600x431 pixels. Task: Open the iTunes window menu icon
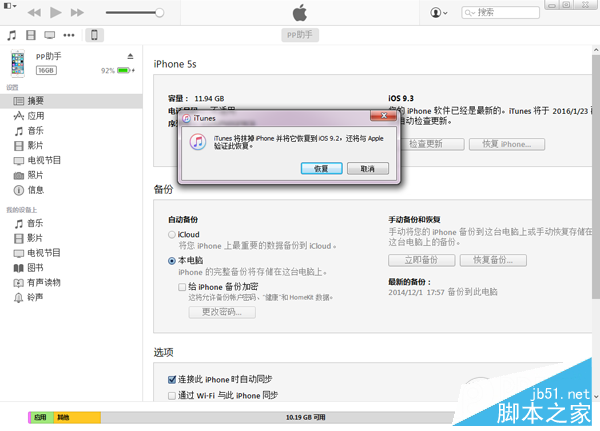coord(10,6)
